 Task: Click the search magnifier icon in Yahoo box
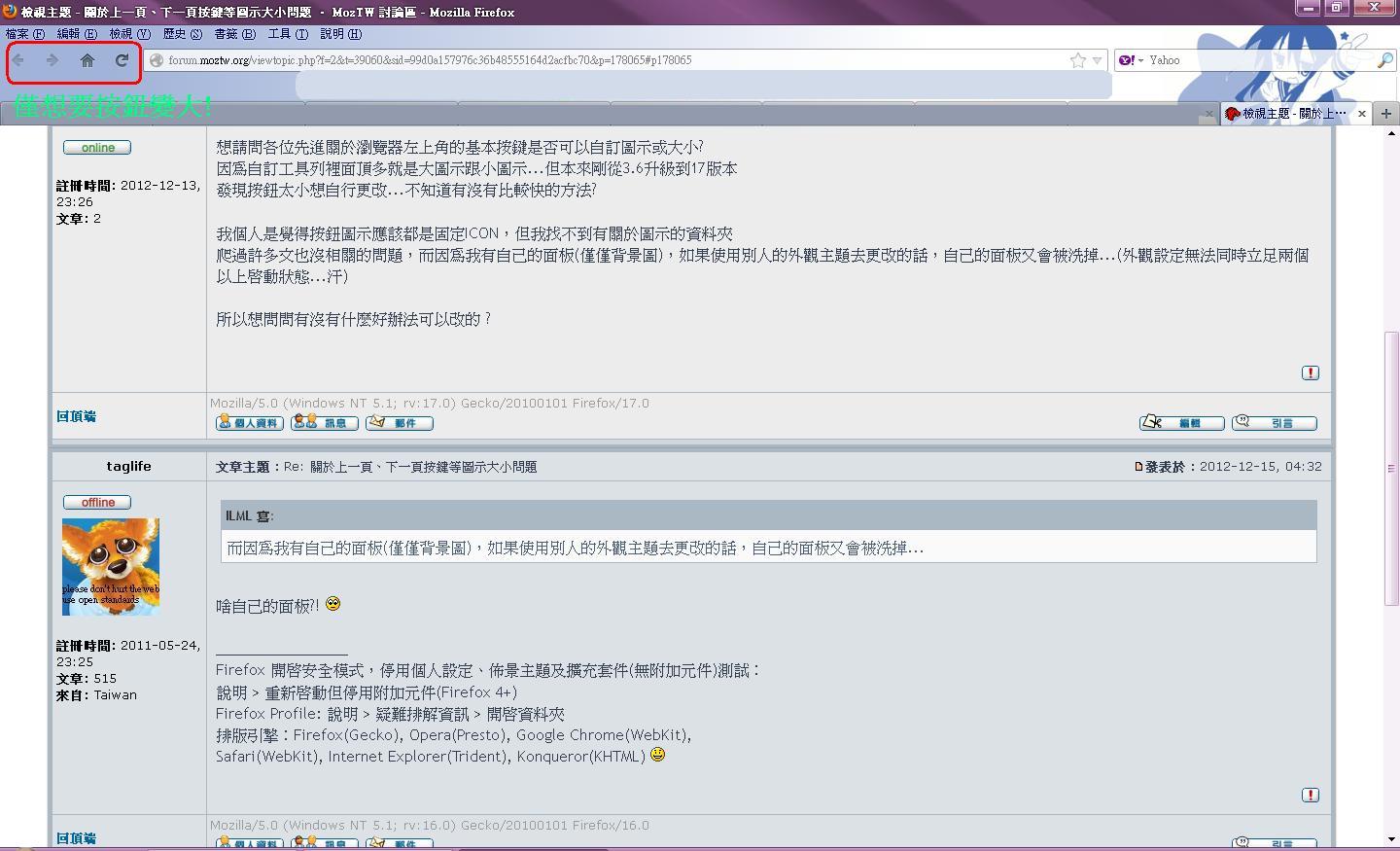(x=1385, y=60)
